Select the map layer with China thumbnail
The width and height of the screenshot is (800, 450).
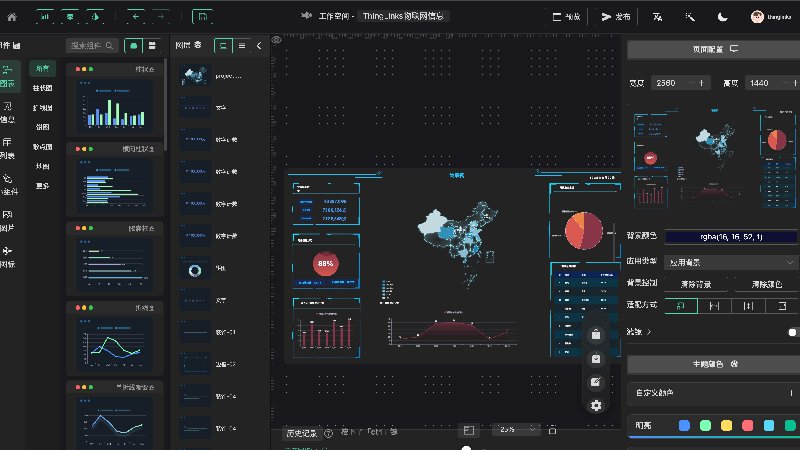pos(219,76)
